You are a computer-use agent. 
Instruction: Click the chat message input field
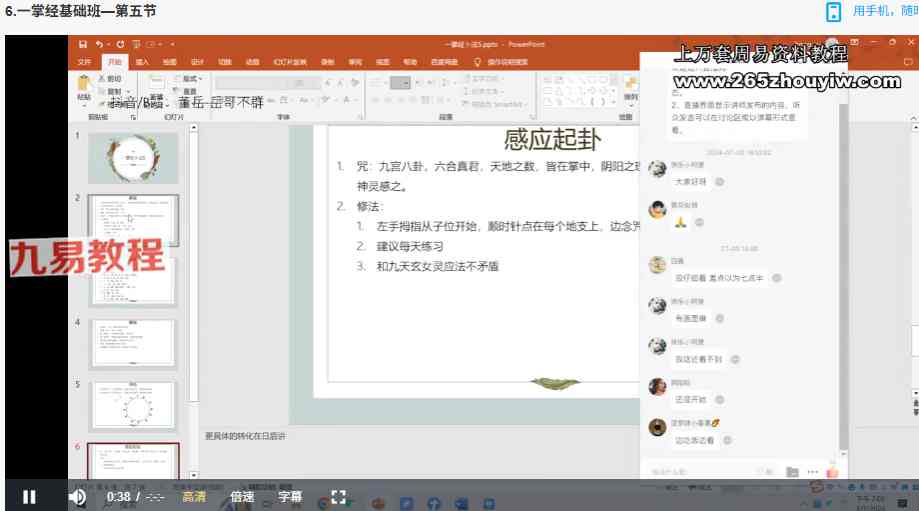700,471
